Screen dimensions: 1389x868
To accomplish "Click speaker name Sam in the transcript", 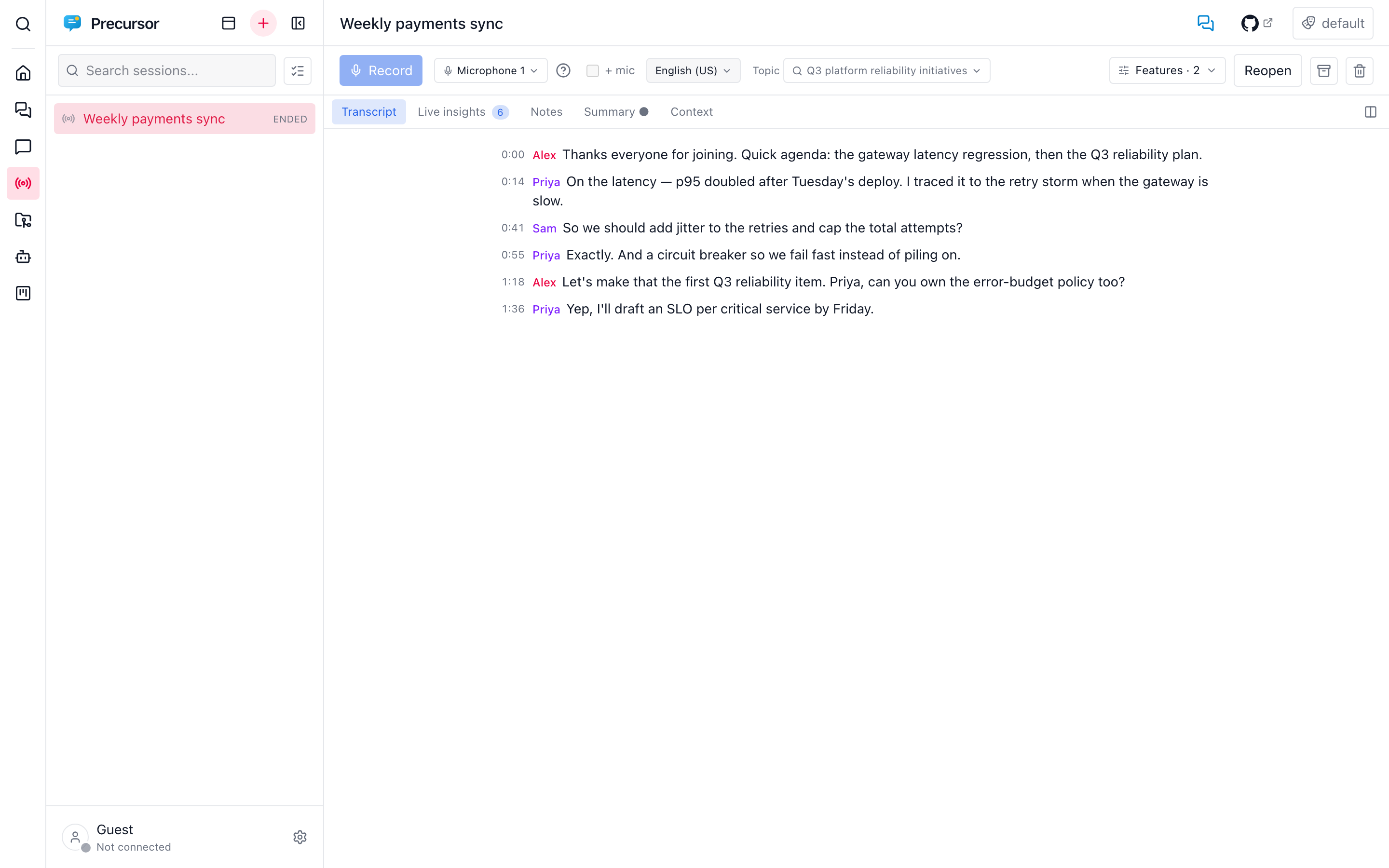I will pyautogui.click(x=544, y=229).
